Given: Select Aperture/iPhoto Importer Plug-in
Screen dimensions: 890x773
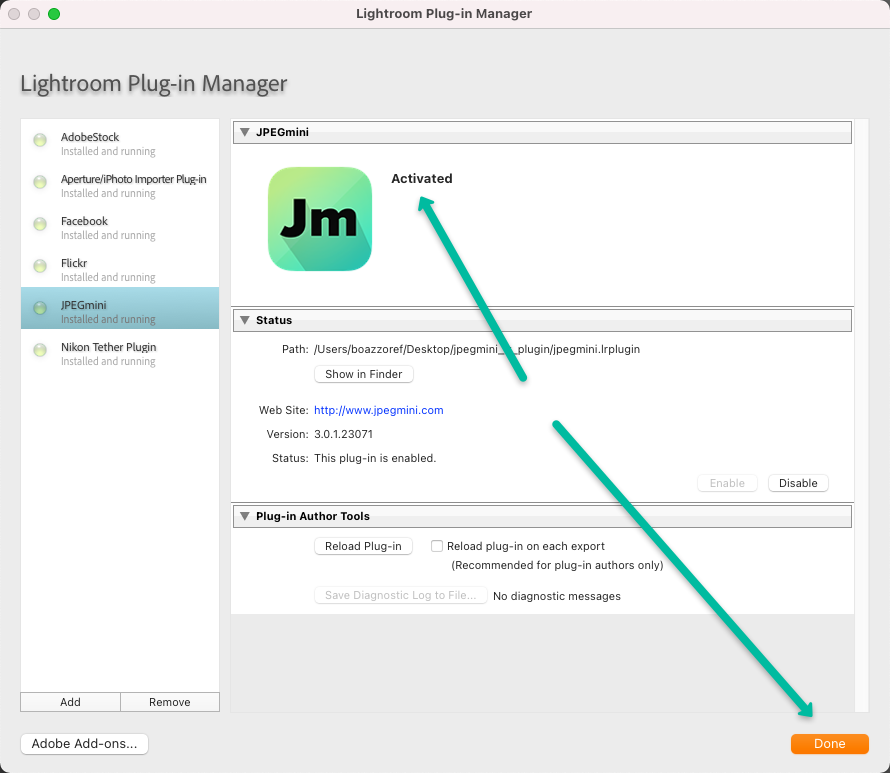Looking at the screenshot, I should coord(120,182).
